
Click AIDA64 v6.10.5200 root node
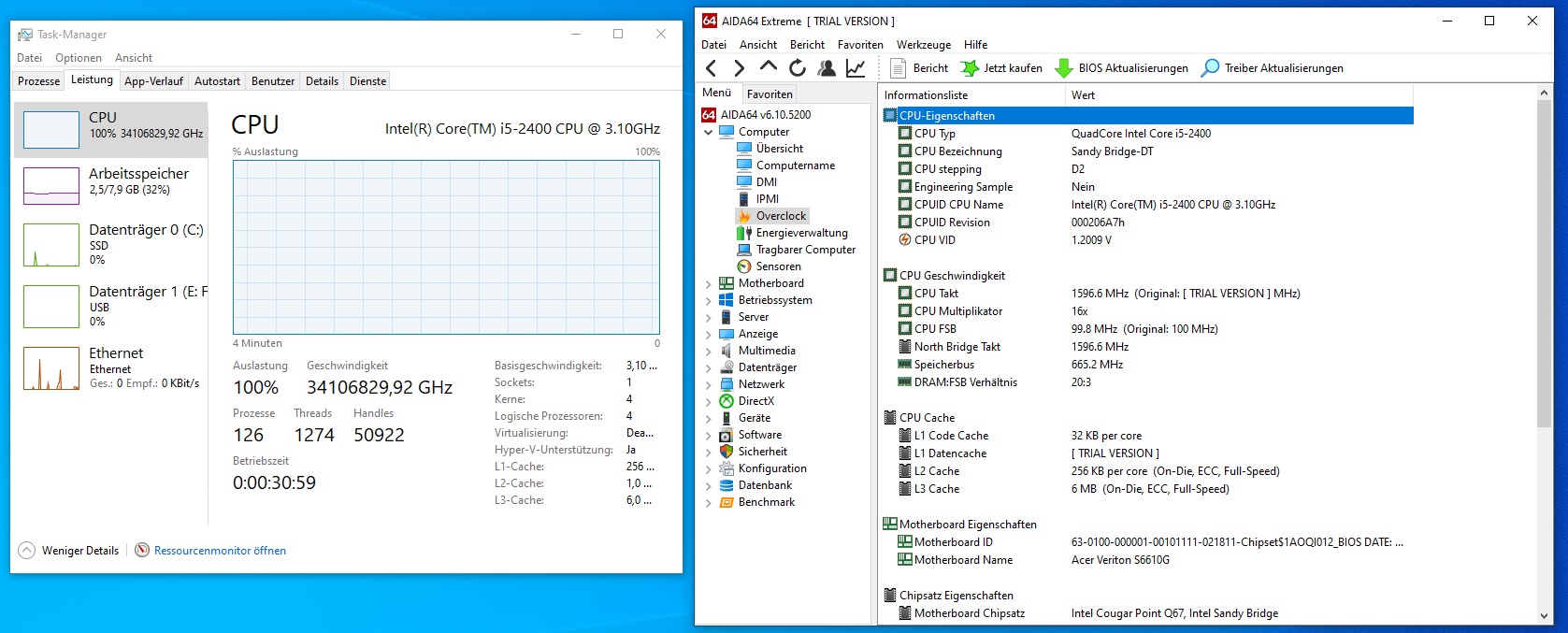point(756,115)
